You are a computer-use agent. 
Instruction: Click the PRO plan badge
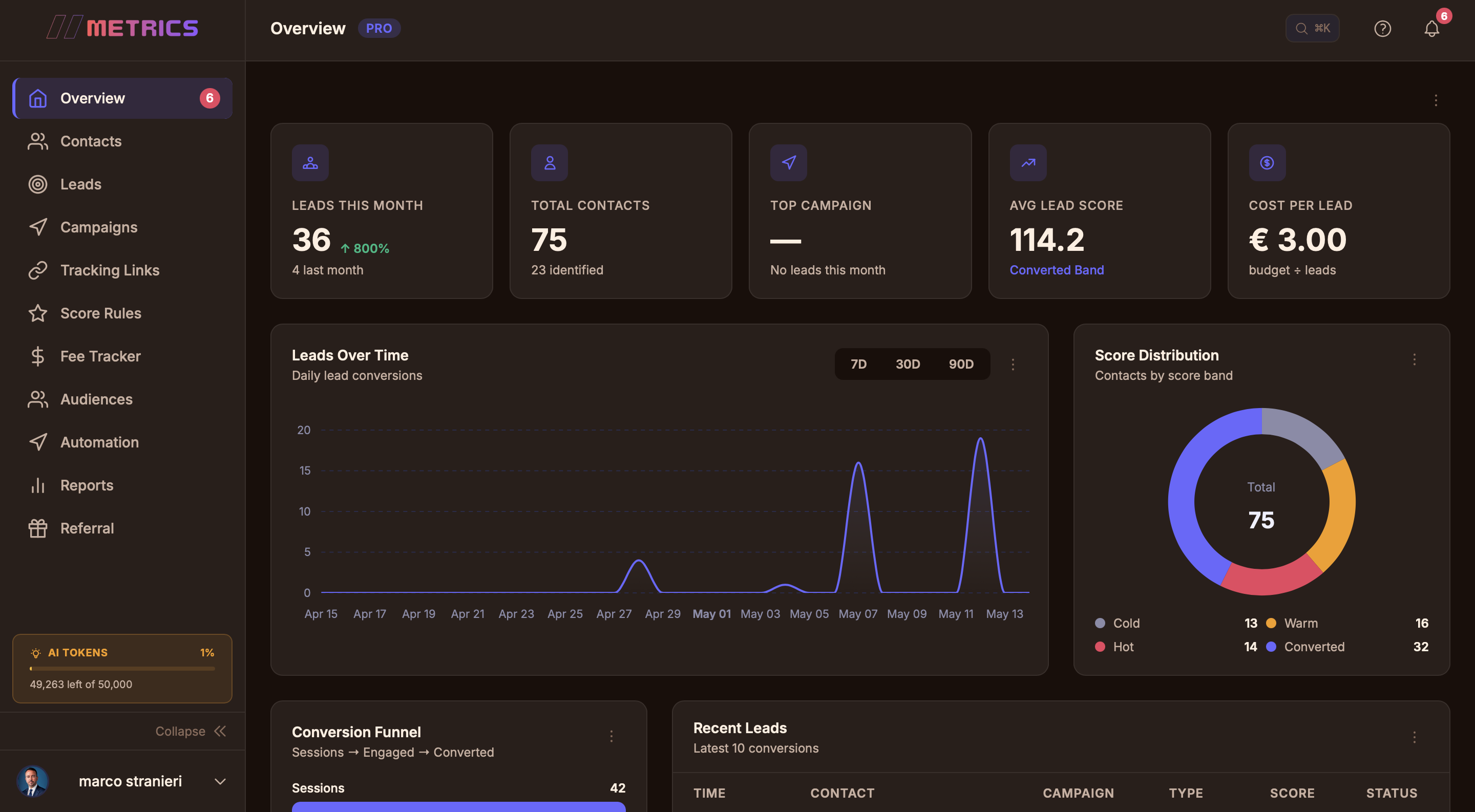point(379,28)
